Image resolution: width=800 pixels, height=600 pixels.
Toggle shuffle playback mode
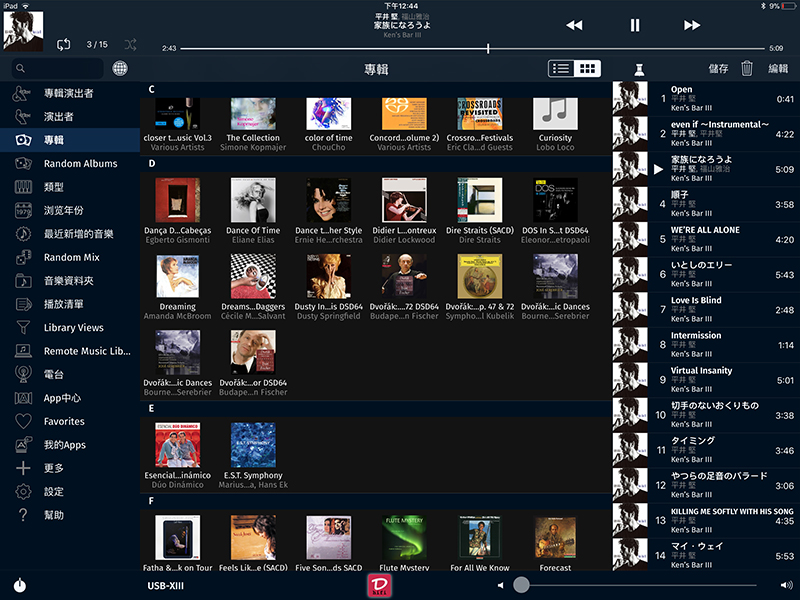point(131,44)
